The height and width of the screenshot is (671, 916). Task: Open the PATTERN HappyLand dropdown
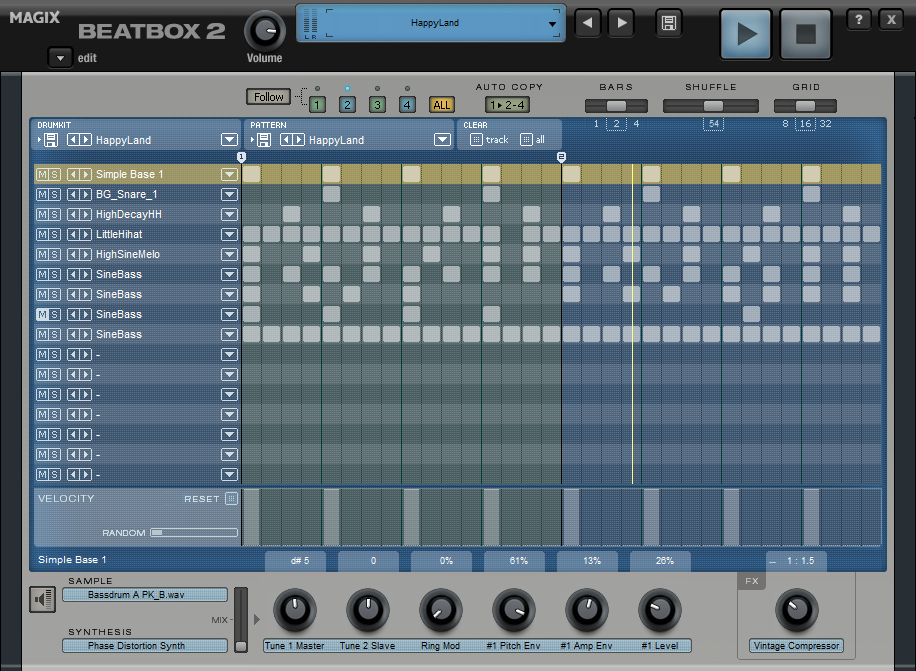[442, 140]
